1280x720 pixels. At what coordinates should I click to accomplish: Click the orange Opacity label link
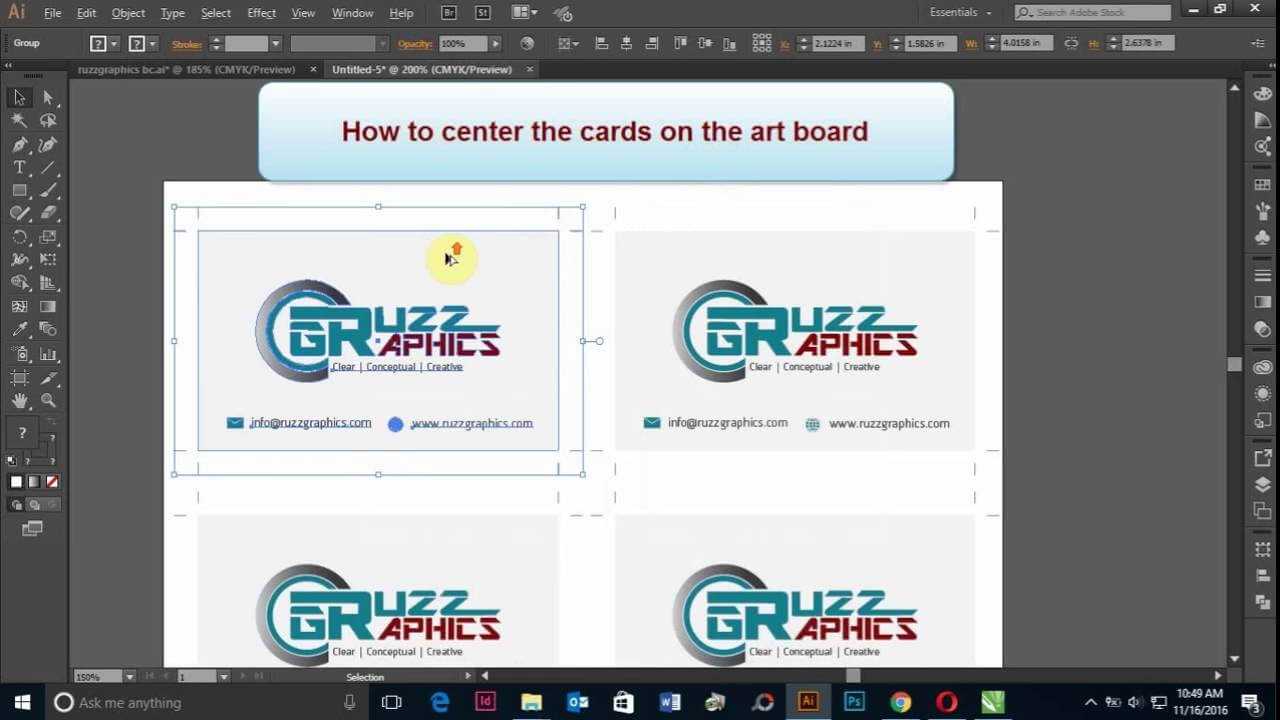416,44
